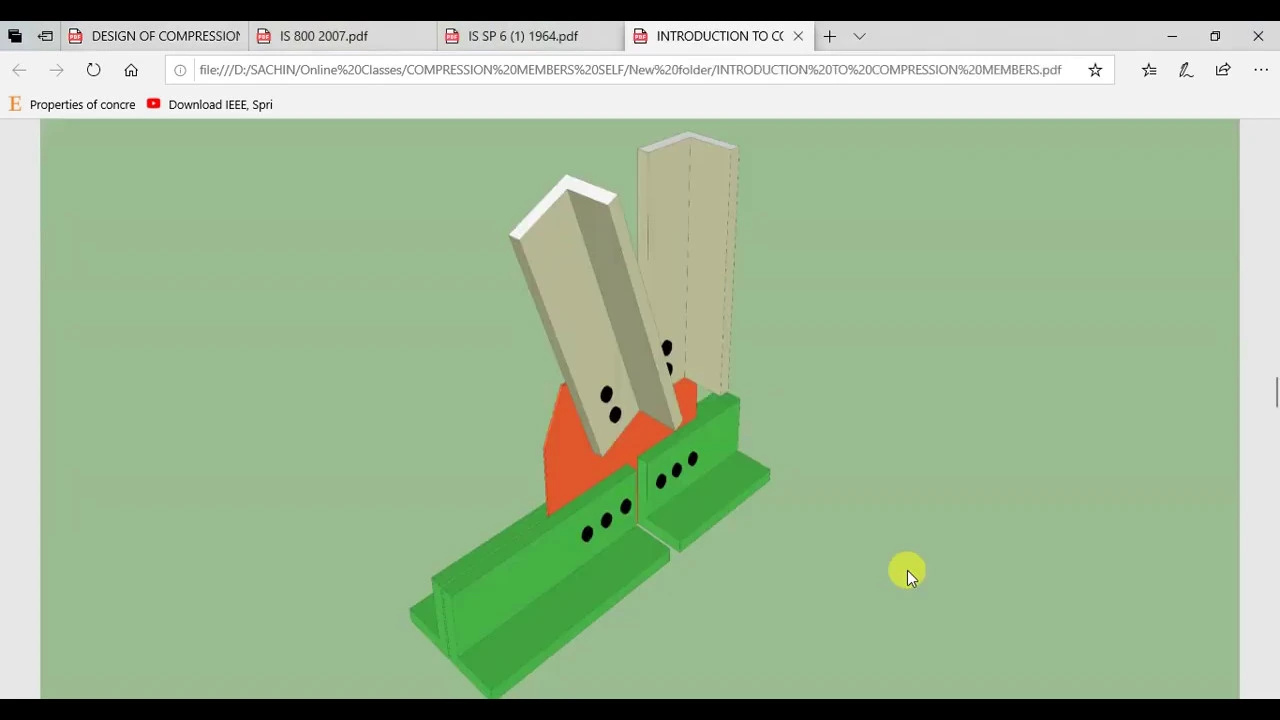Screen dimensions: 1280x720
Task: Show site information icon in address bar
Action: click(x=180, y=70)
